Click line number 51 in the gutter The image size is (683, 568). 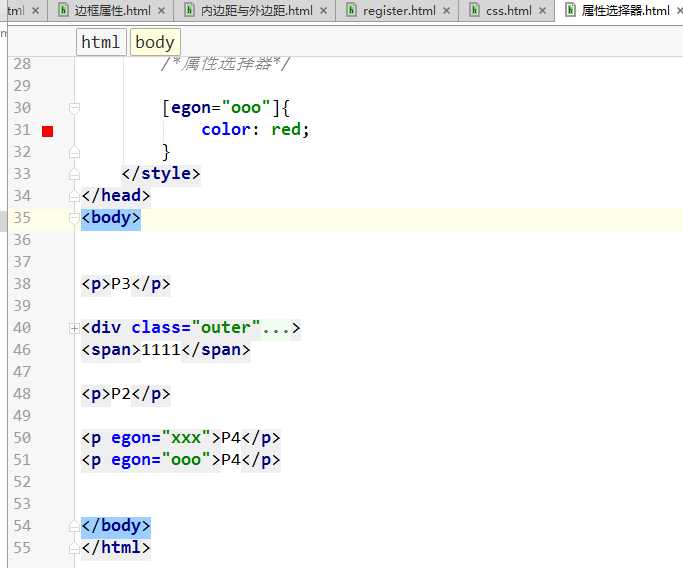(22, 460)
